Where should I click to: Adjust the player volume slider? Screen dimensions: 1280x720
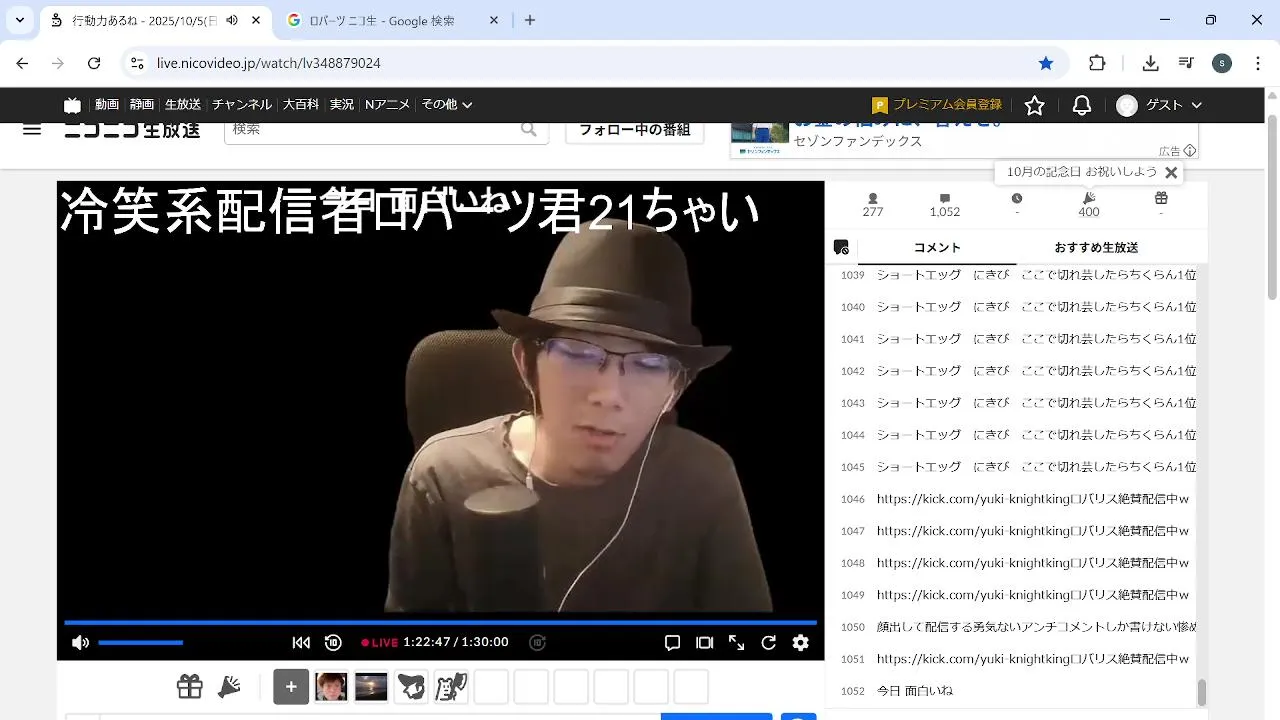tap(141, 643)
